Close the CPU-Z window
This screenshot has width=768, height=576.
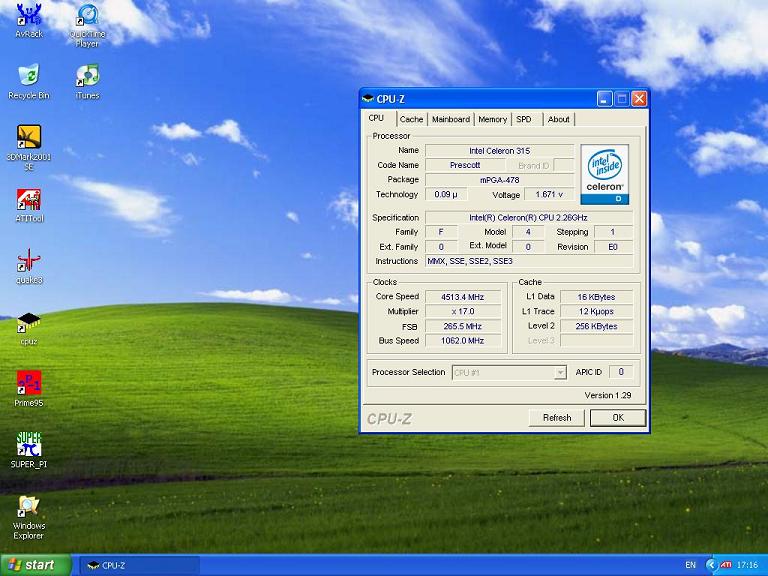639,99
